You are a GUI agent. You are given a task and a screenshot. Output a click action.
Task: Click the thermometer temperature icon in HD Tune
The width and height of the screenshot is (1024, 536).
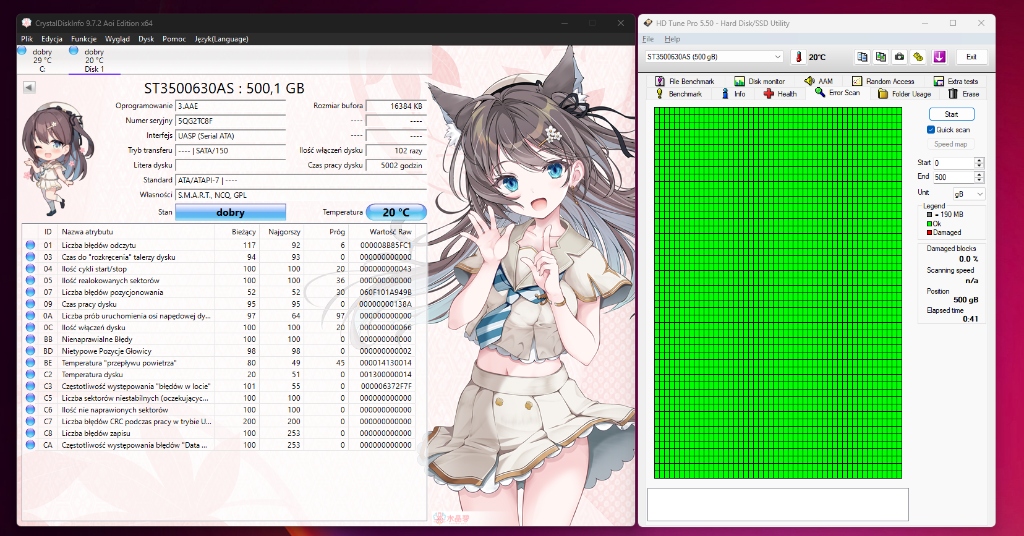tap(799, 57)
